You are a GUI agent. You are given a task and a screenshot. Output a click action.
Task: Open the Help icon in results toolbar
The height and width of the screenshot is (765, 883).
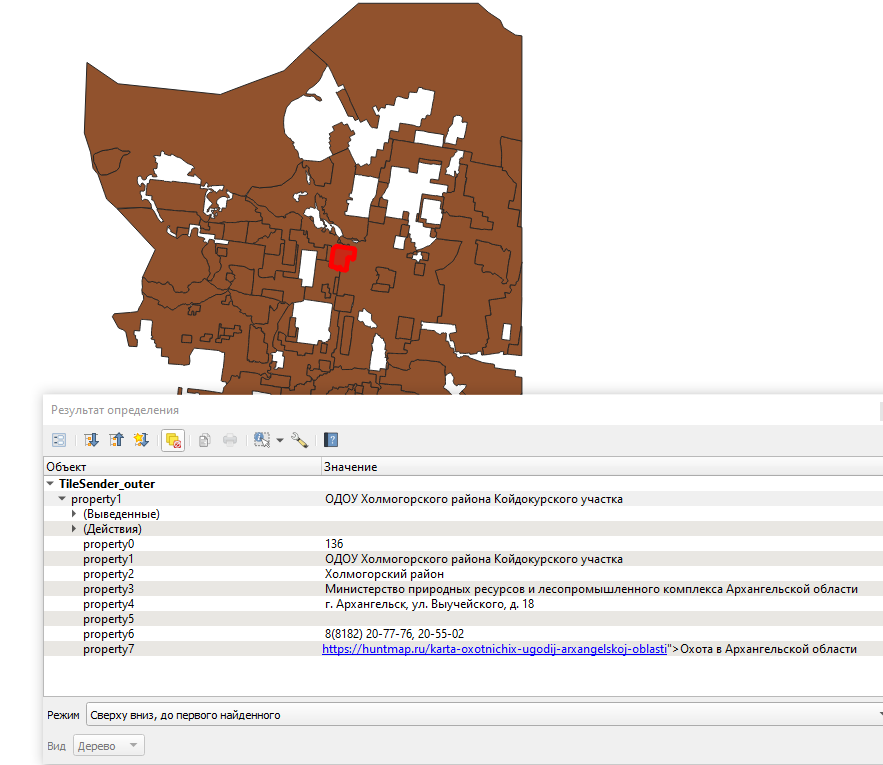331,439
